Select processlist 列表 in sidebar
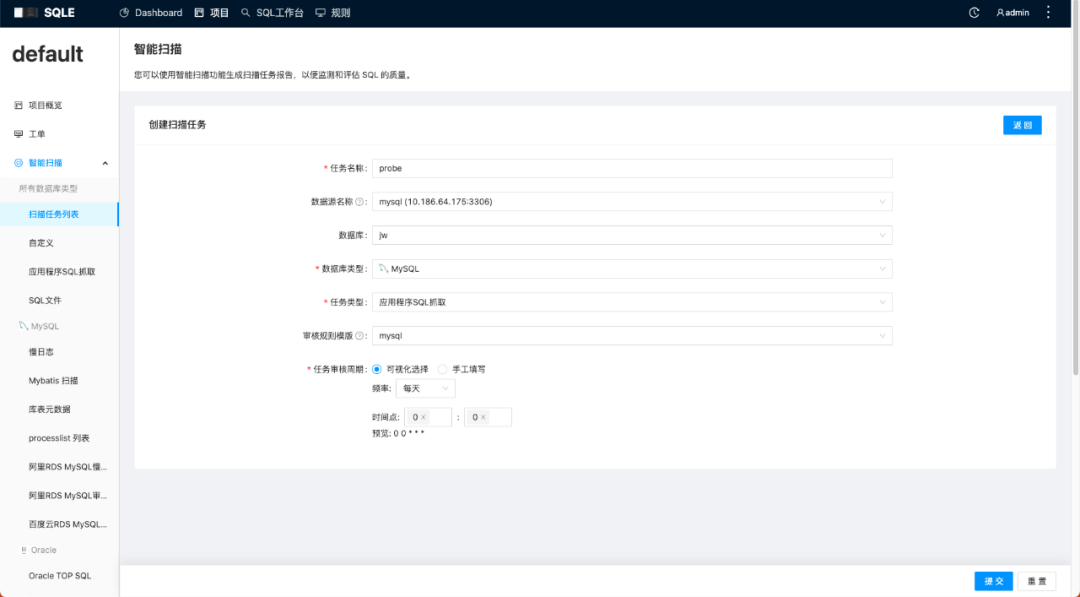Viewport: 1080px width, 597px height. 59,439
